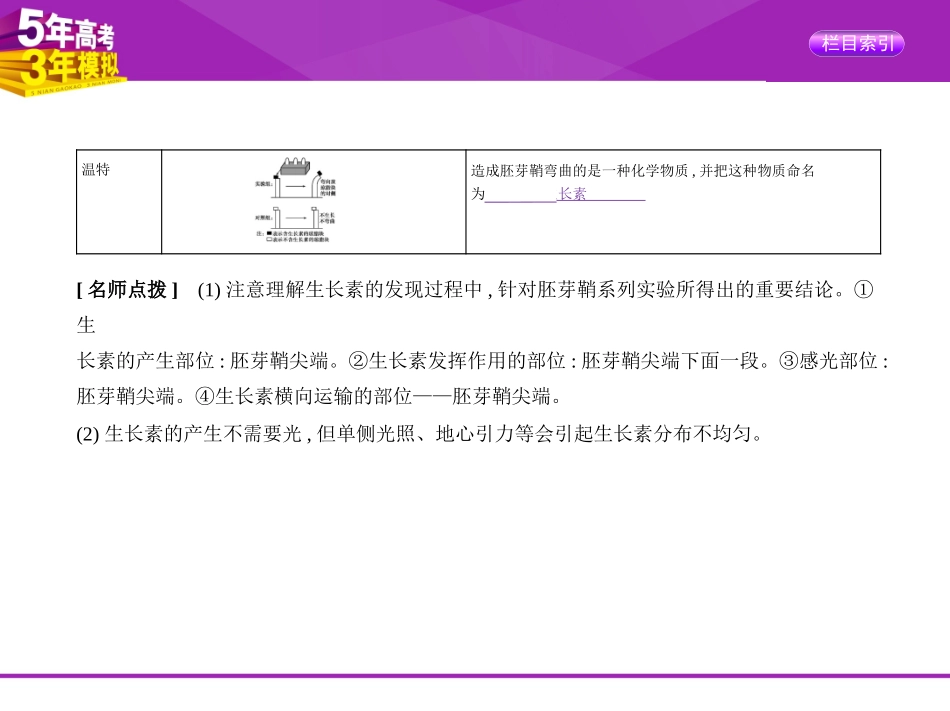The height and width of the screenshot is (711, 950).
Task: Click the 名师点拨 heading
Action: click(127, 290)
